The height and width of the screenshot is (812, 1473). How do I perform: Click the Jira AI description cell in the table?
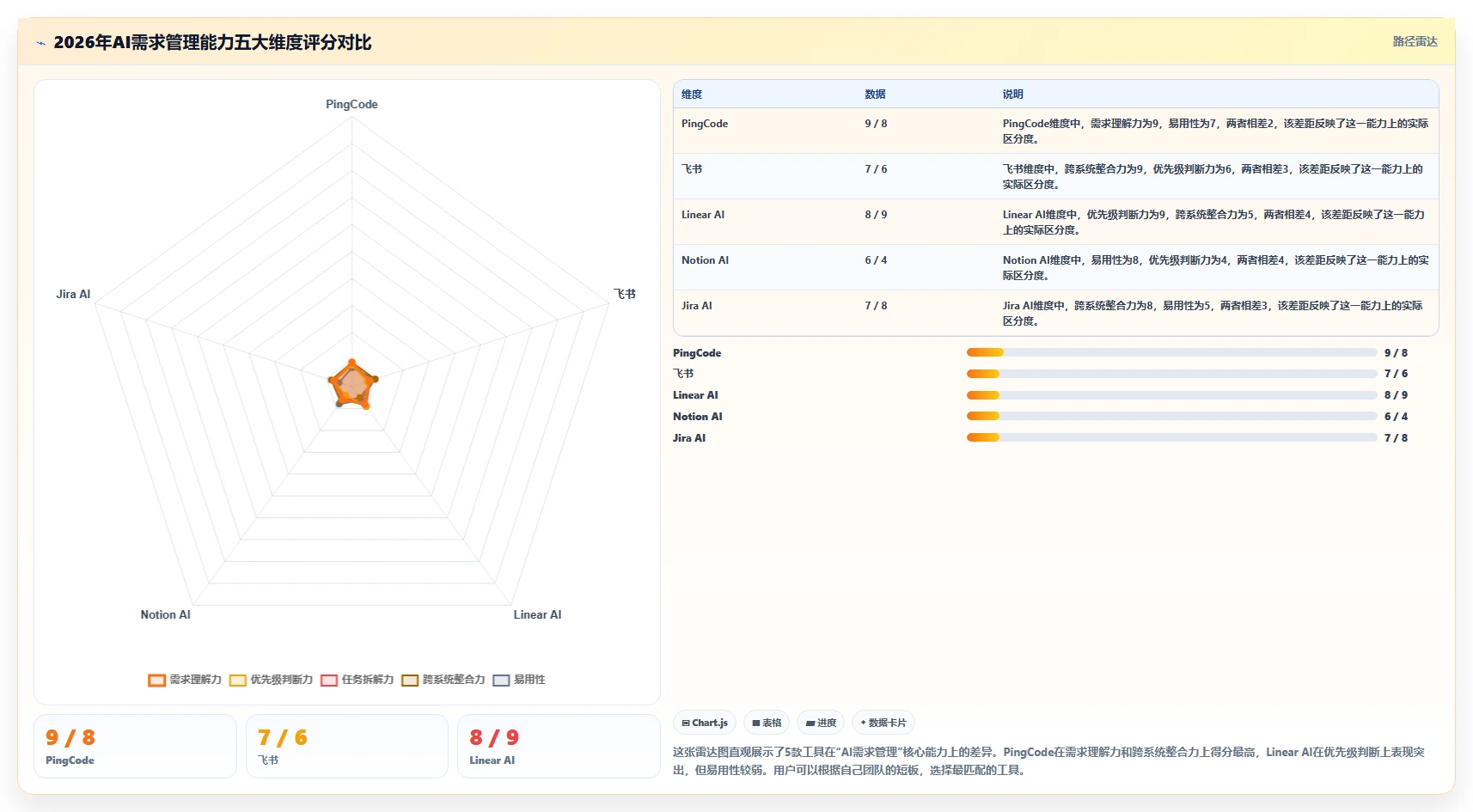click(1215, 314)
